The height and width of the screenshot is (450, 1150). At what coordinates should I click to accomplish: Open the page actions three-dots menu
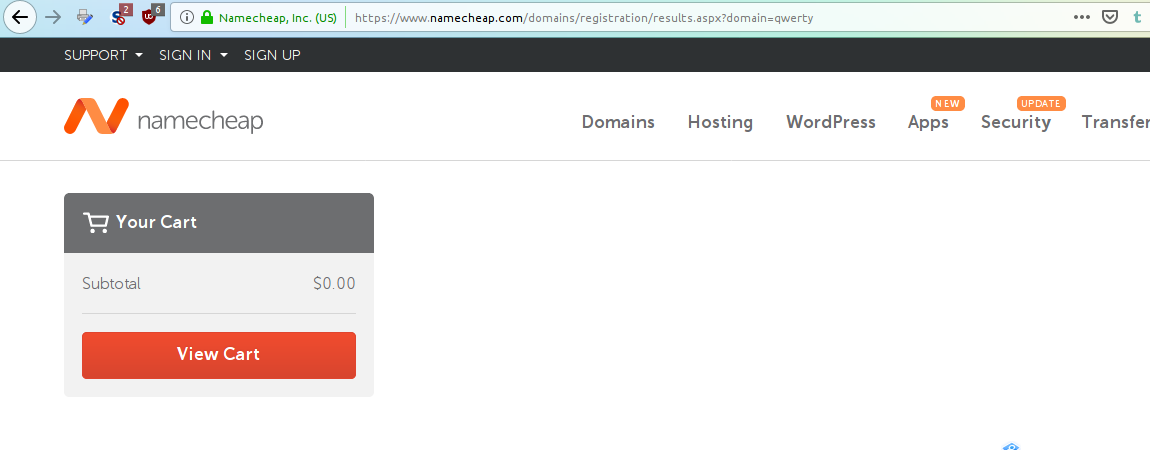[x=1082, y=17]
